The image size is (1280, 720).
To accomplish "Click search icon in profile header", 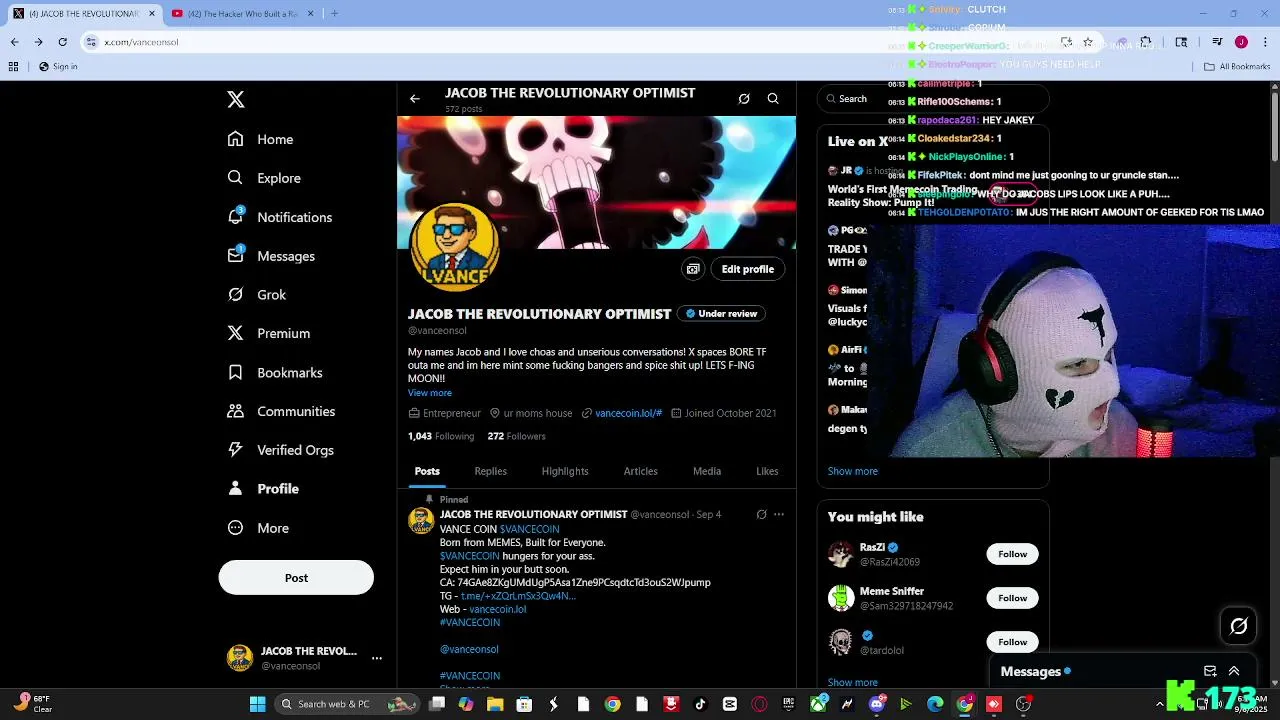I will (773, 99).
